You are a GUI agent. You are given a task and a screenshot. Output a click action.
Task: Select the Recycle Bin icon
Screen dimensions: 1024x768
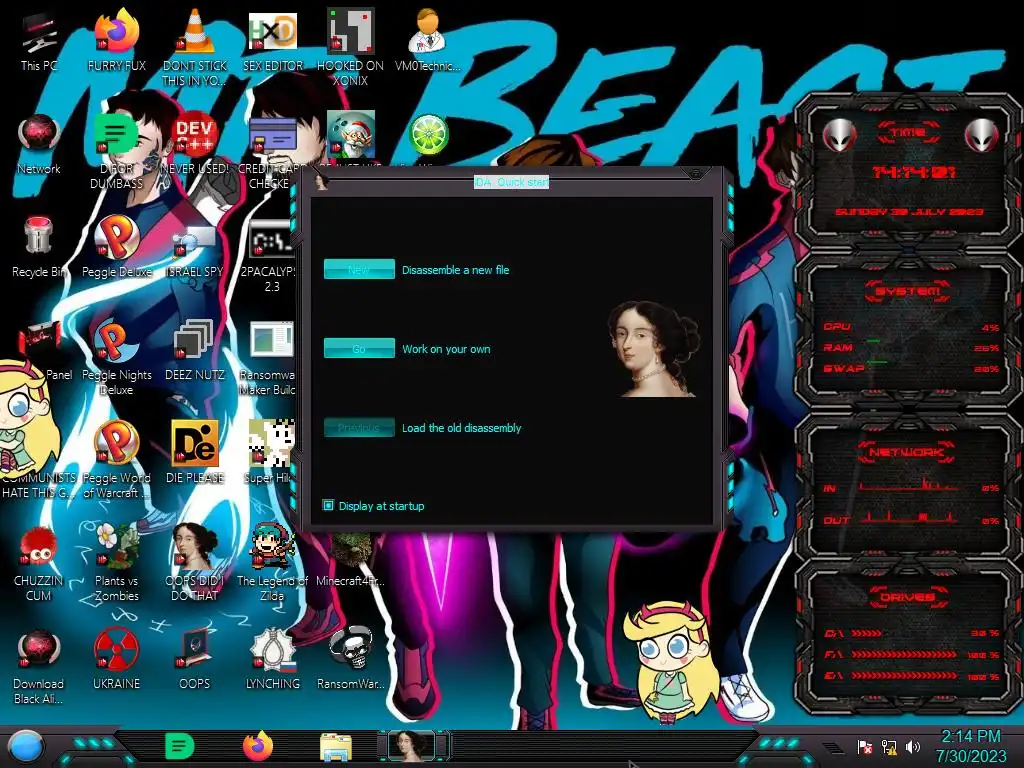coord(39,247)
